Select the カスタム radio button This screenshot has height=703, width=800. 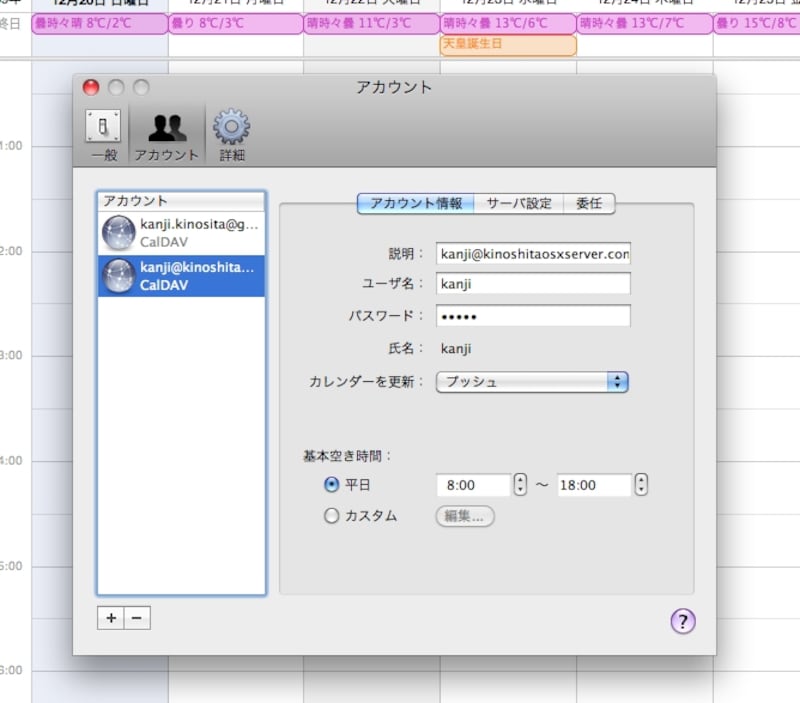[x=332, y=516]
